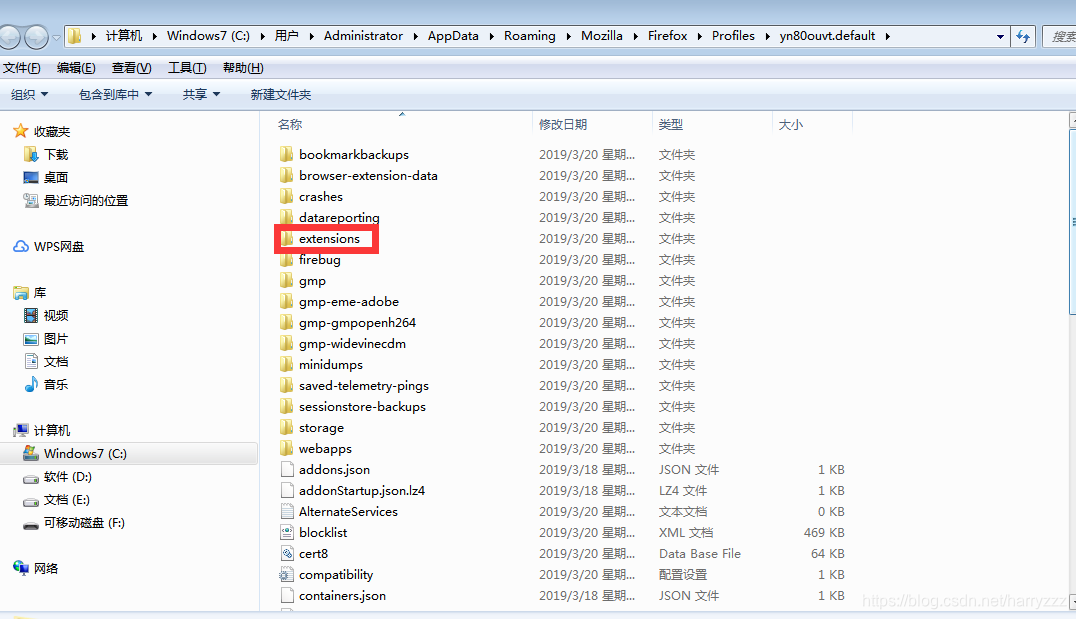The image size is (1076, 619).
Task: Open recent pages dropdown beside nav arrows
Action: [56, 37]
